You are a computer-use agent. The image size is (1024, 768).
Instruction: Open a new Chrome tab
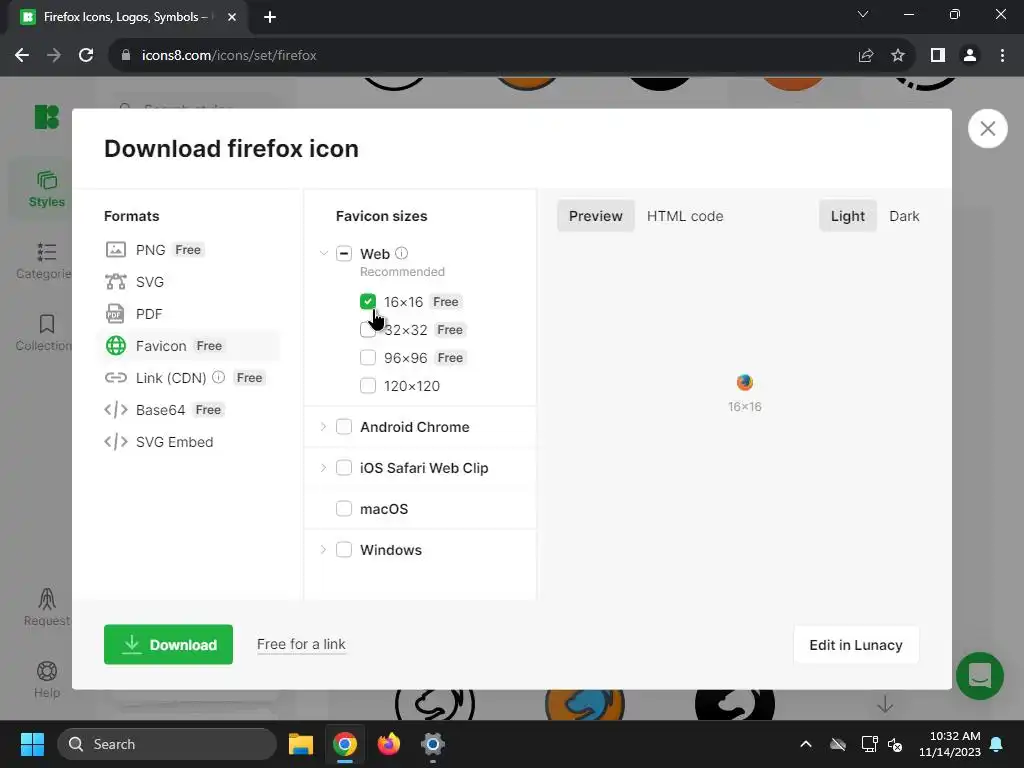click(x=270, y=17)
